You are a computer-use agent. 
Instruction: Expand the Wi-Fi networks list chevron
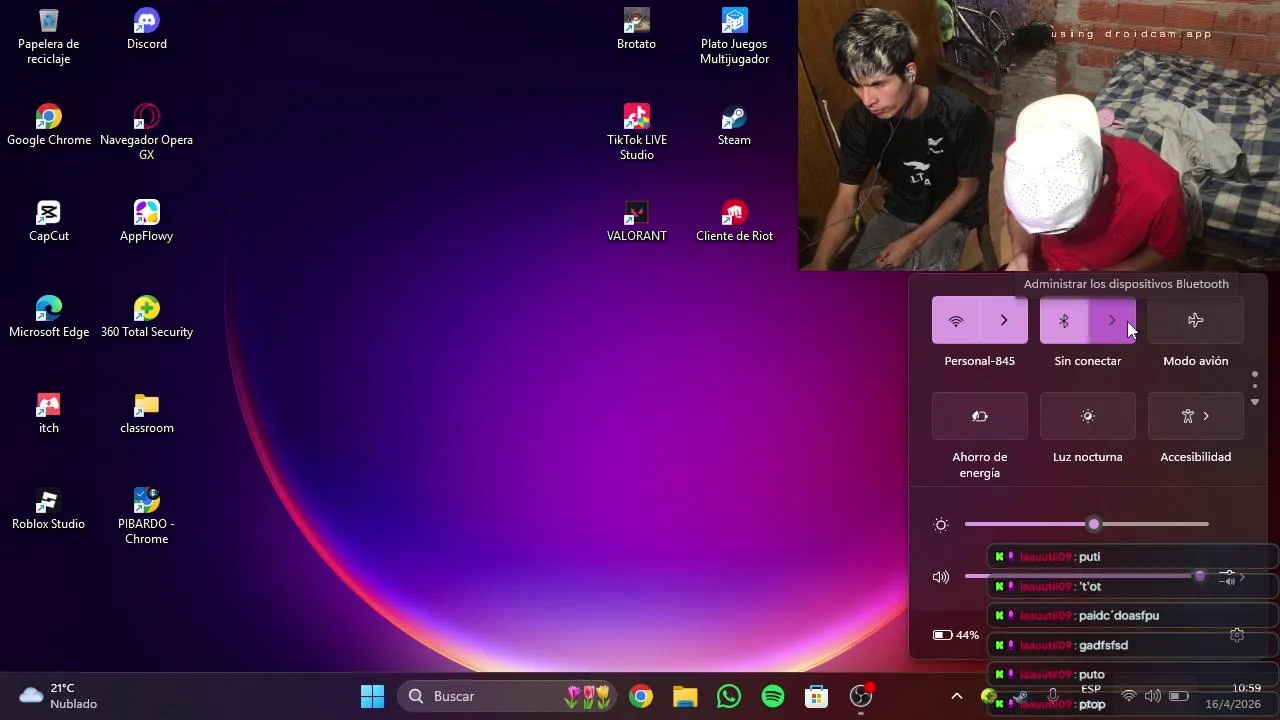coord(1004,320)
